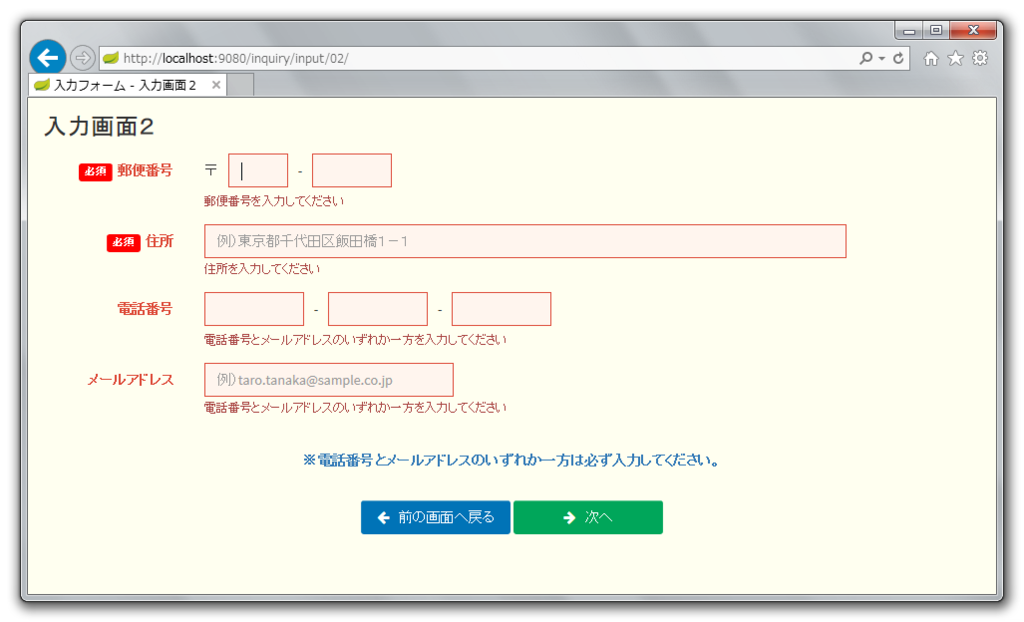Screen dimensions: 1024x622
Task: Click the middle phone number field
Action: [x=377, y=309]
